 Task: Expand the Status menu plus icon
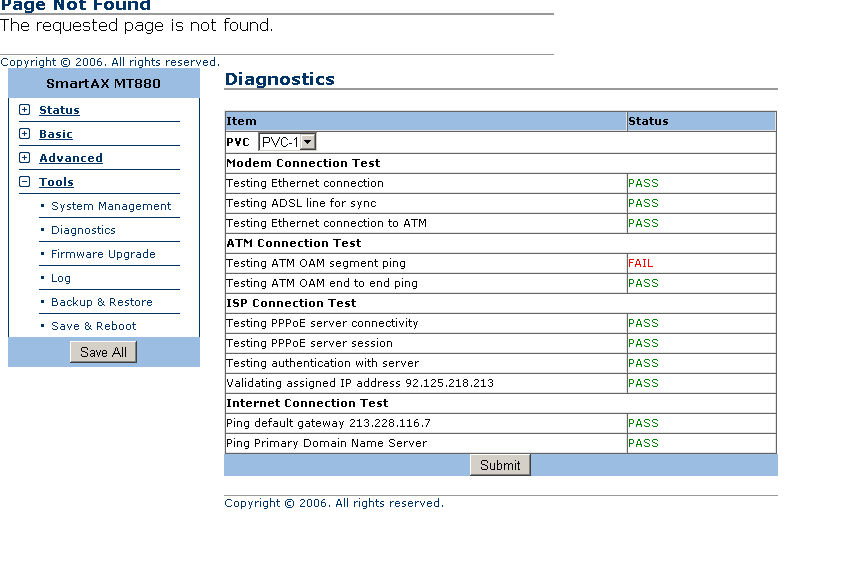pos(25,110)
